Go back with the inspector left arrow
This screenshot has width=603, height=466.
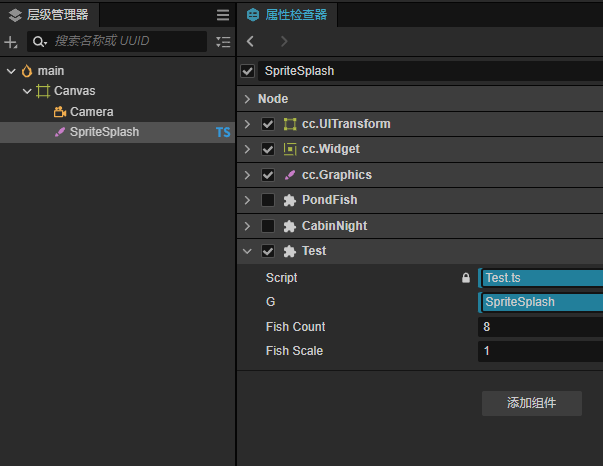(250, 41)
